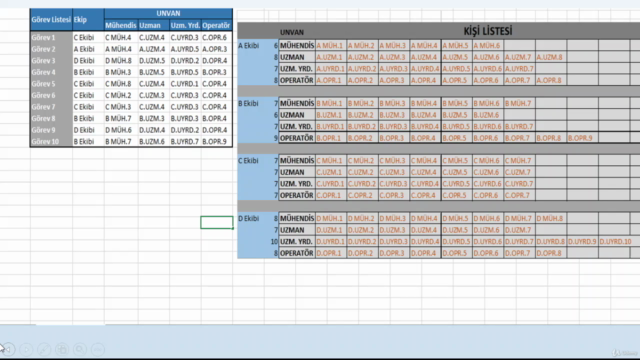Click the 'Görev 4' row label

pyautogui.click(x=51, y=72)
